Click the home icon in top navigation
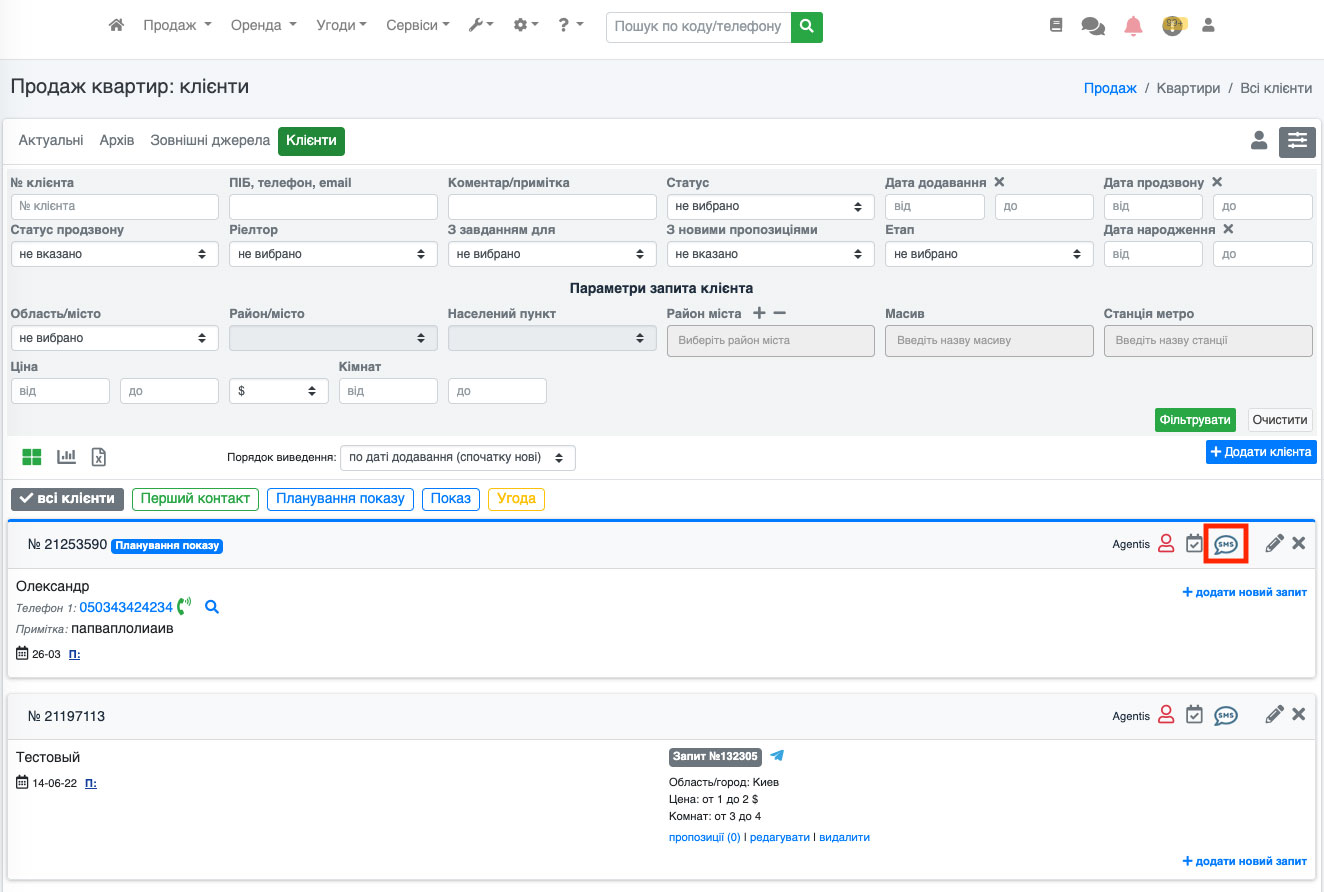The image size is (1324, 892). (x=116, y=26)
